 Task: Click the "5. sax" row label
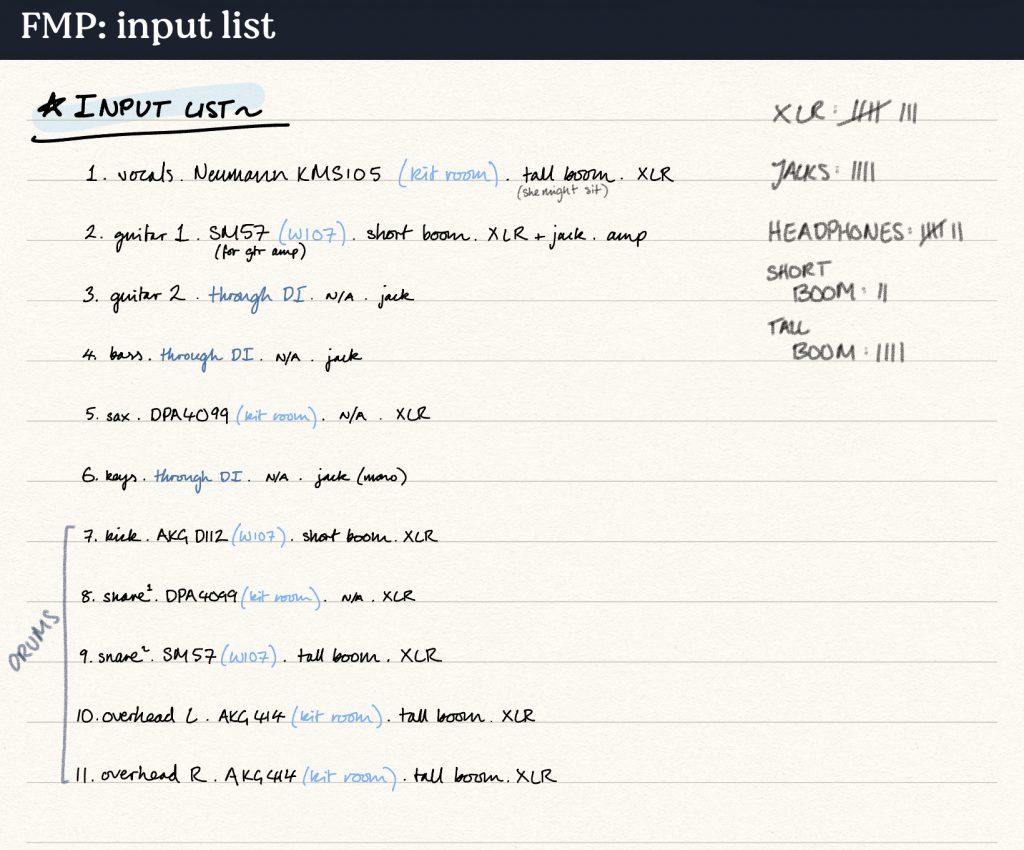coord(108,415)
